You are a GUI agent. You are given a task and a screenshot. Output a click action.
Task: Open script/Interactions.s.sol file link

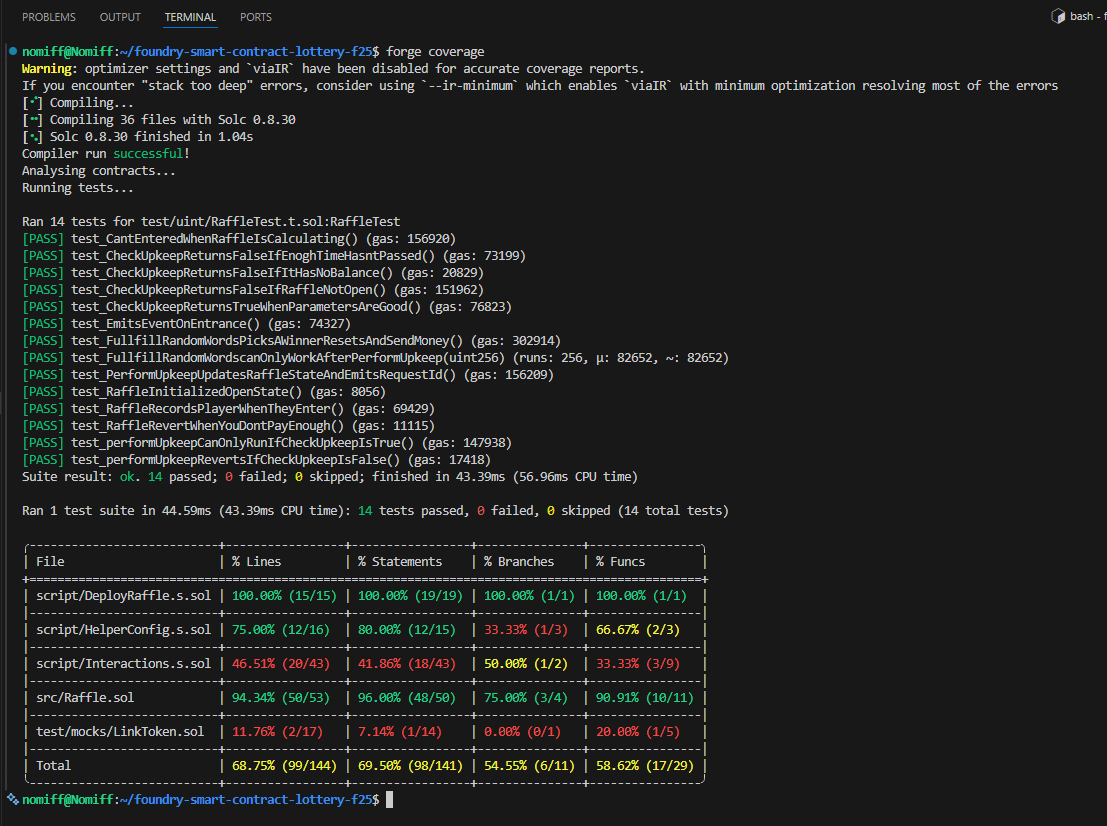tap(124, 663)
